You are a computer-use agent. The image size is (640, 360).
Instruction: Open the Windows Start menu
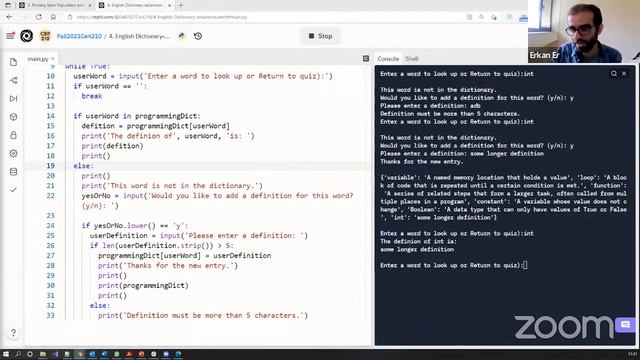(6, 354)
